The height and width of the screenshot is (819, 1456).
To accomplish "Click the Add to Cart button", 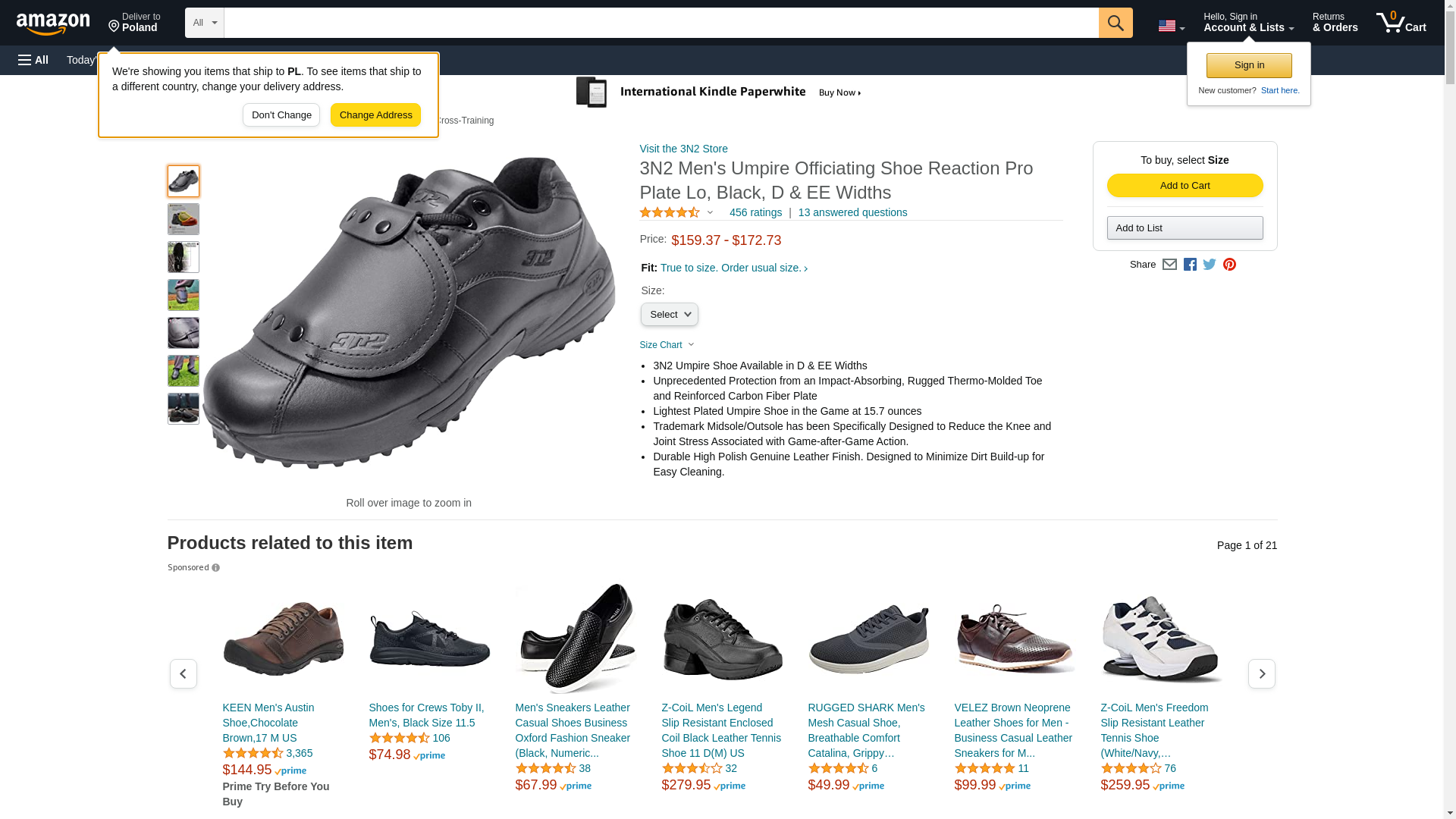I will point(1185,186).
